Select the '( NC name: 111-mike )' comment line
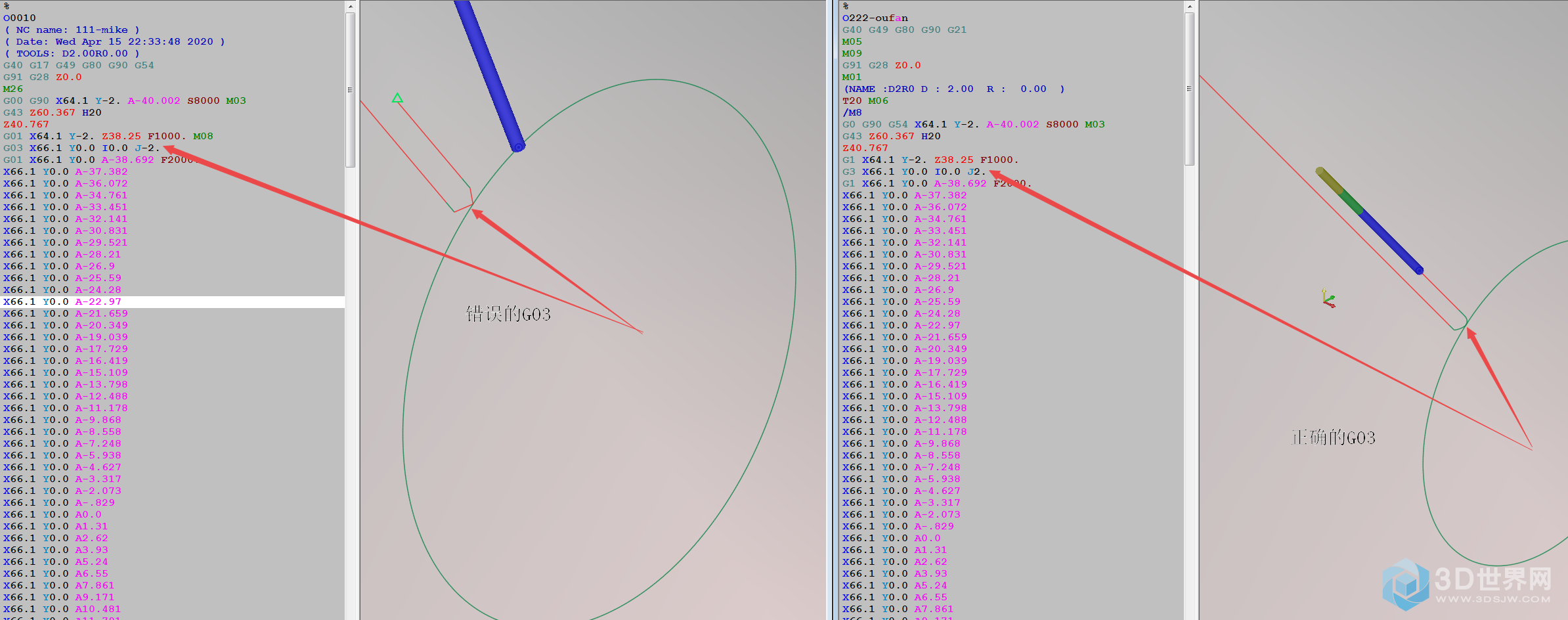This screenshot has height=620, width=1568. point(72,30)
